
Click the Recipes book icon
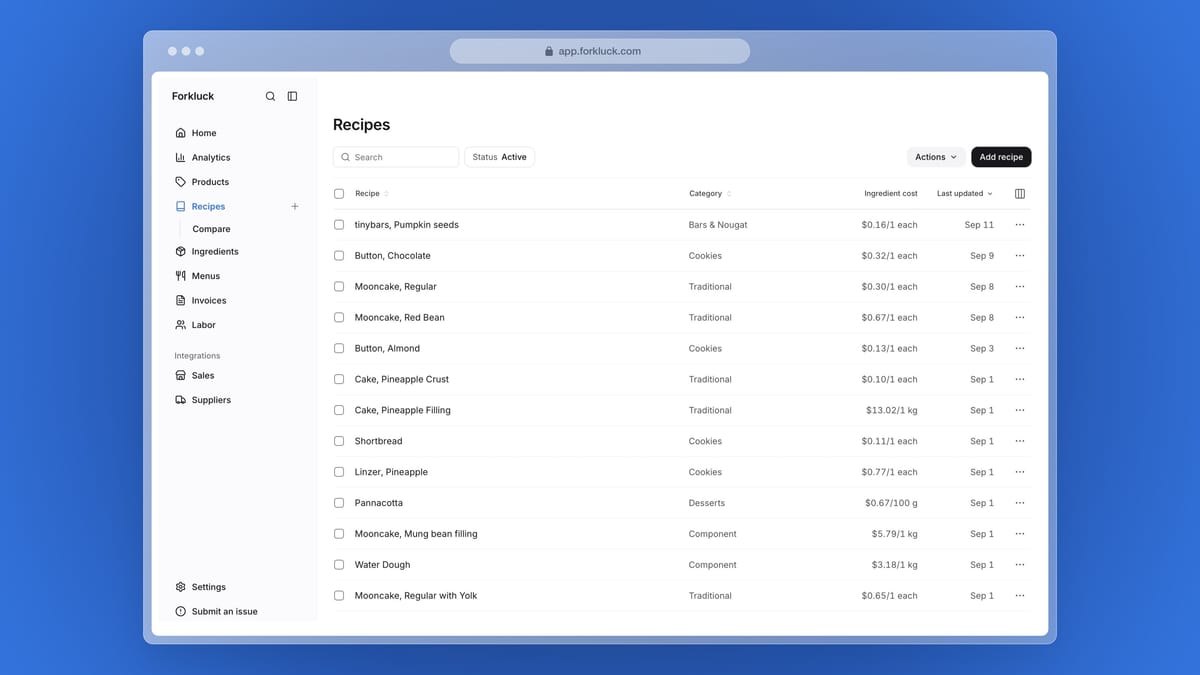pos(180,206)
